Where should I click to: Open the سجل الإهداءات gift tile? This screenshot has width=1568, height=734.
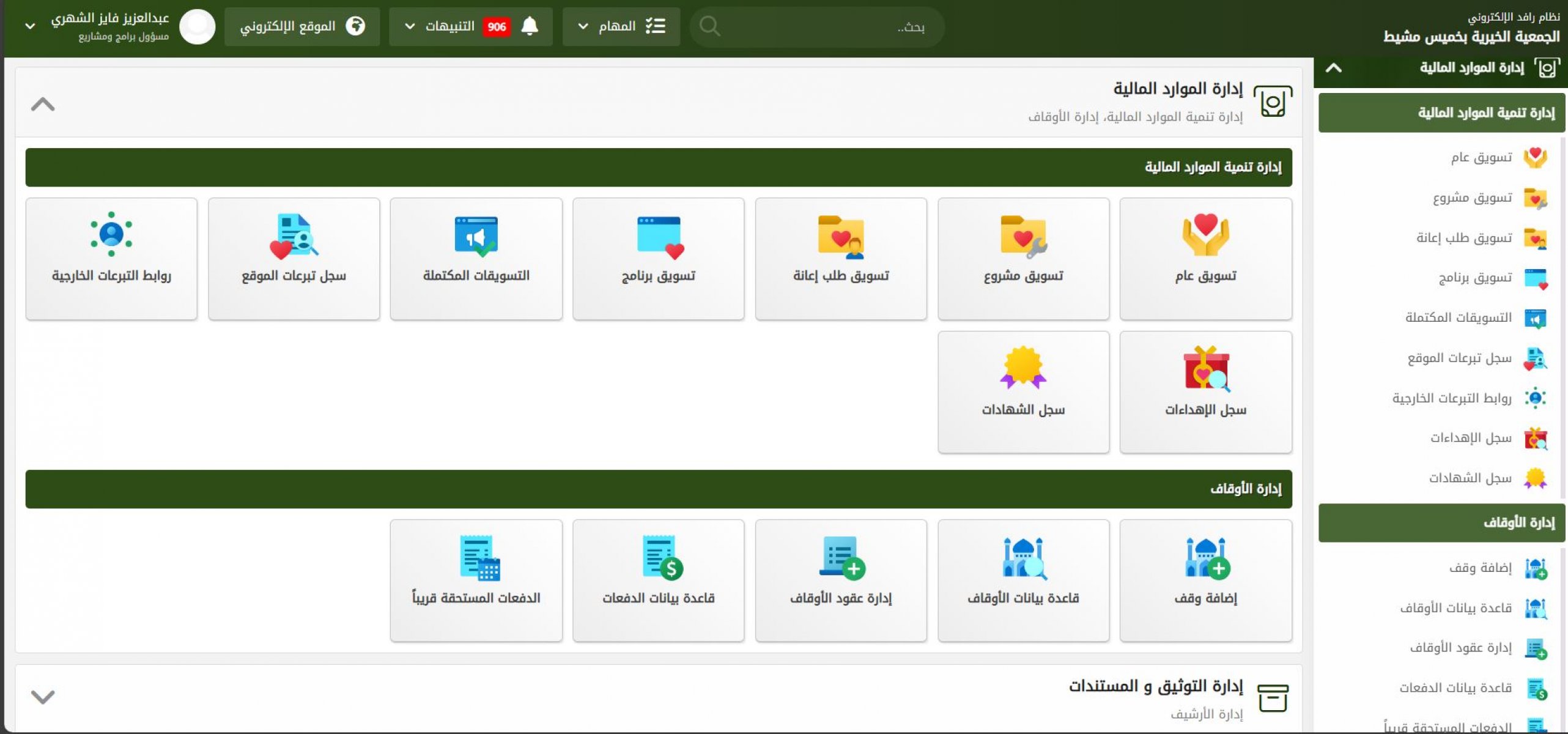(1205, 392)
